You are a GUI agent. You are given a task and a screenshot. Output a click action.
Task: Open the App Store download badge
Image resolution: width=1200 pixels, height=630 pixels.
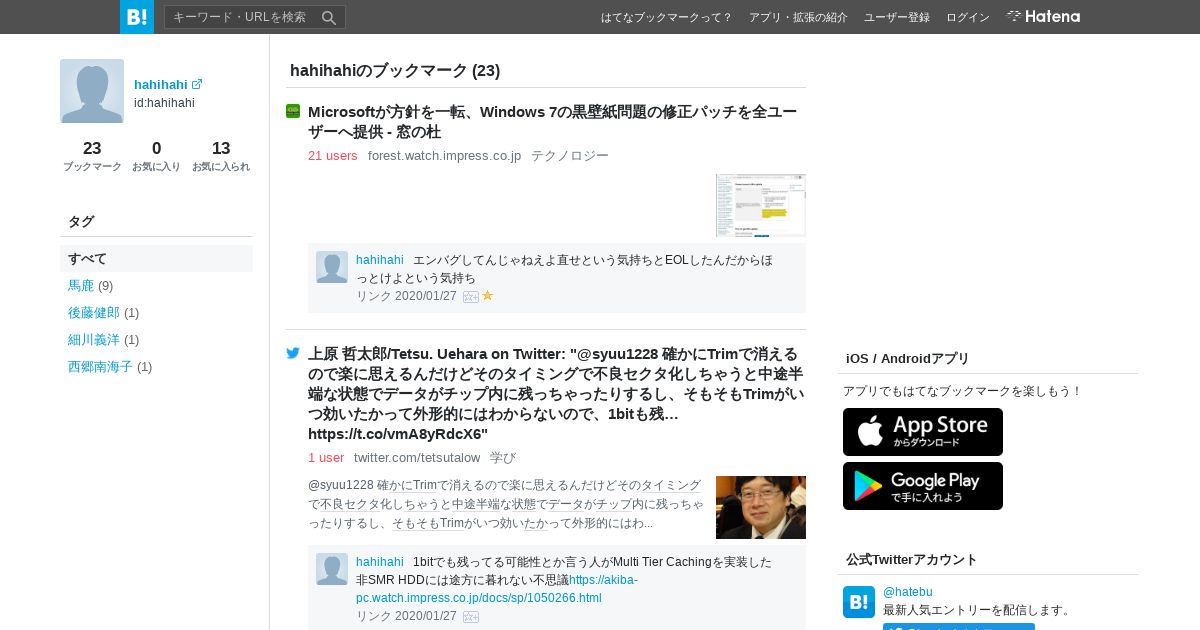point(923,432)
